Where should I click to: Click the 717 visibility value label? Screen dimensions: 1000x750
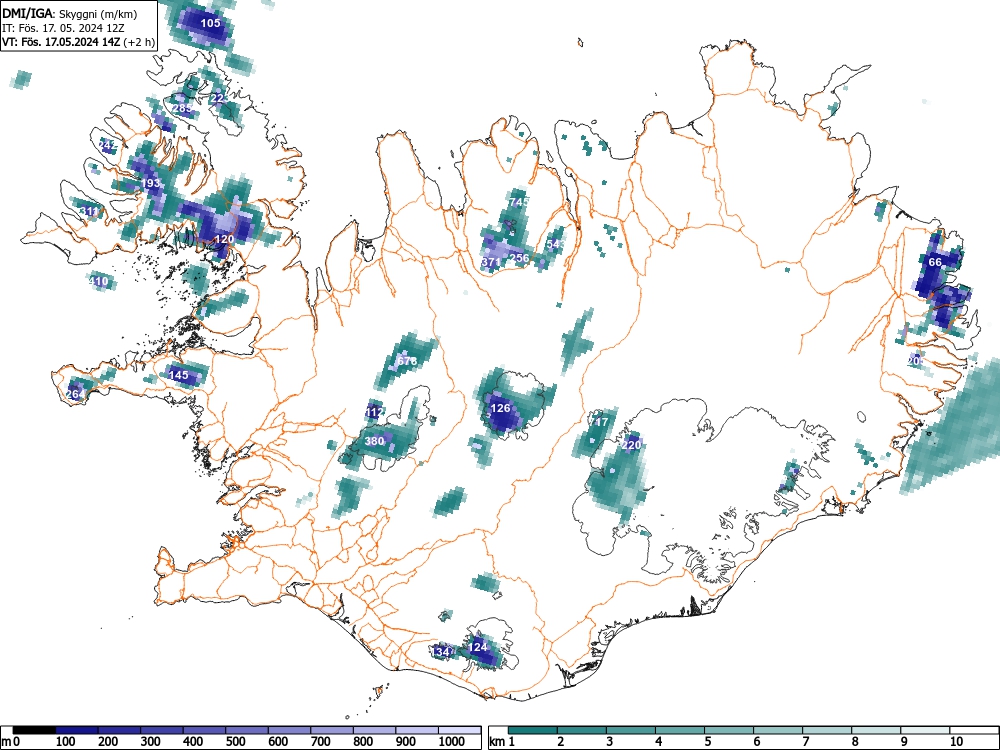[598, 422]
